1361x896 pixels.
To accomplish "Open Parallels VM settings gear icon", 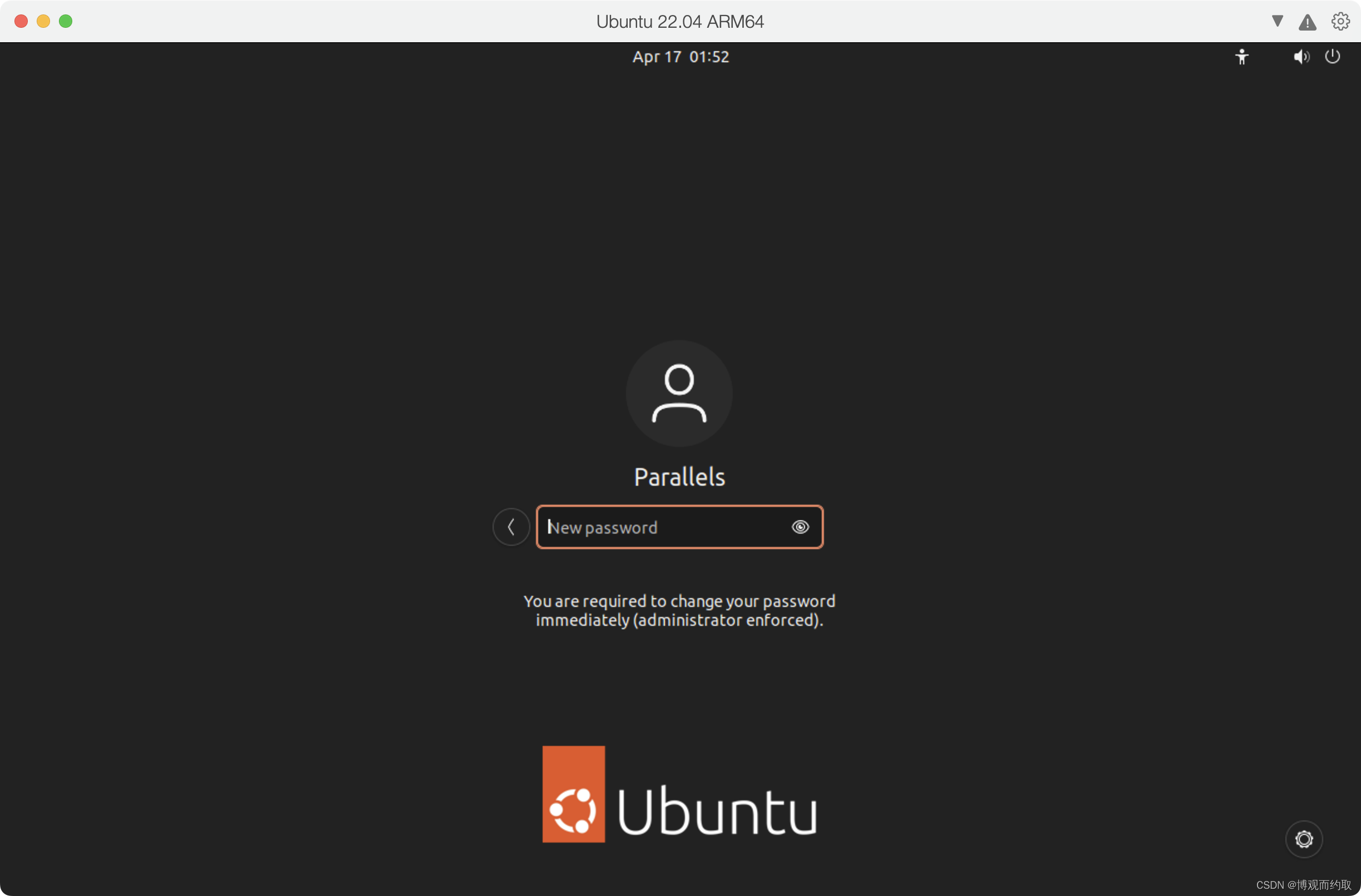I will pyautogui.click(x=1340, y=21).
